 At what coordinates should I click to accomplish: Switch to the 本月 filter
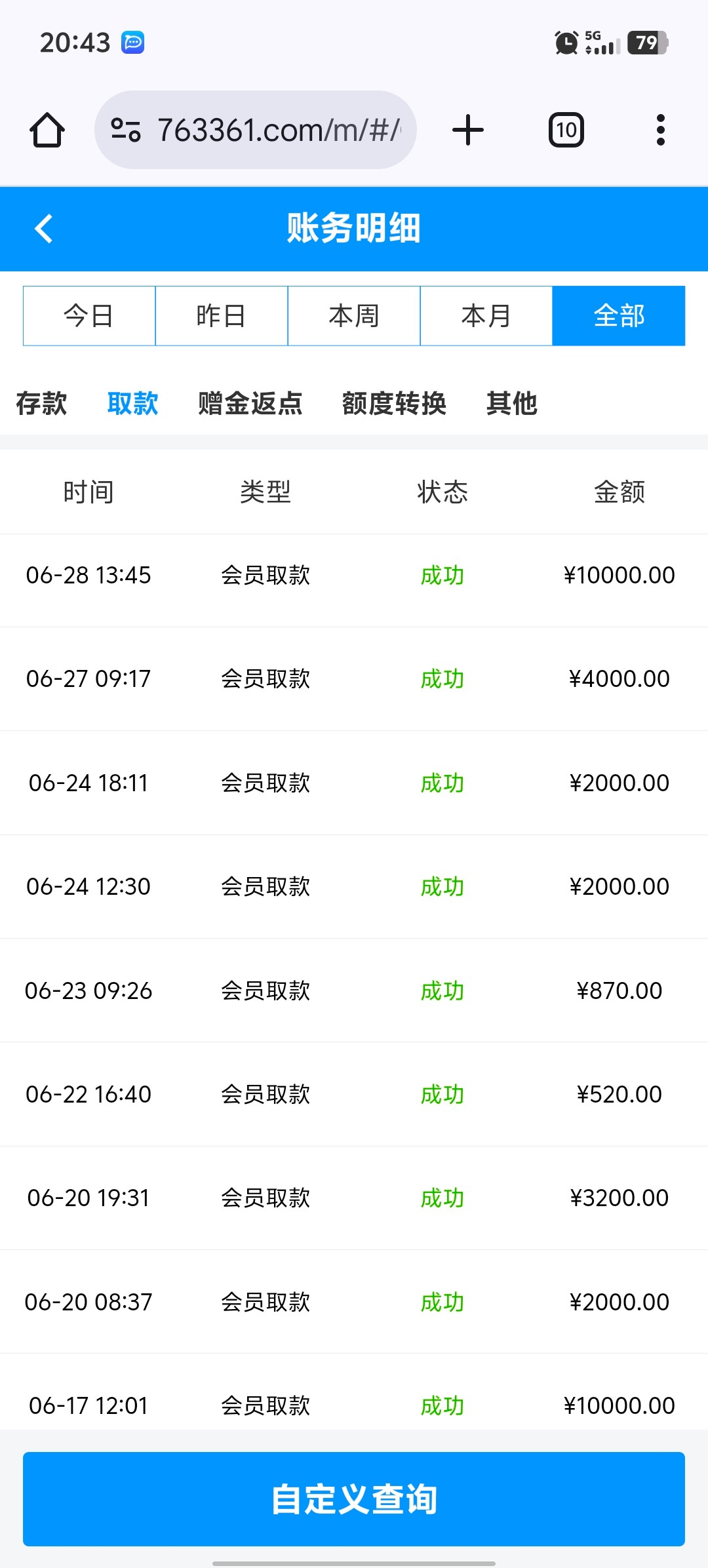(x=486, y=316)
